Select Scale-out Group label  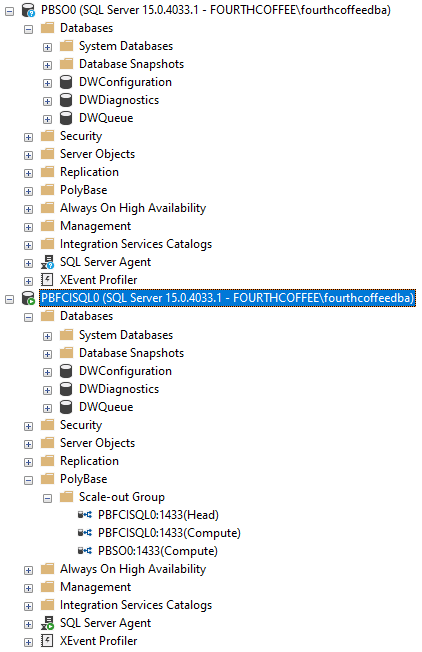pyautogui.click(x=122, y=496)
